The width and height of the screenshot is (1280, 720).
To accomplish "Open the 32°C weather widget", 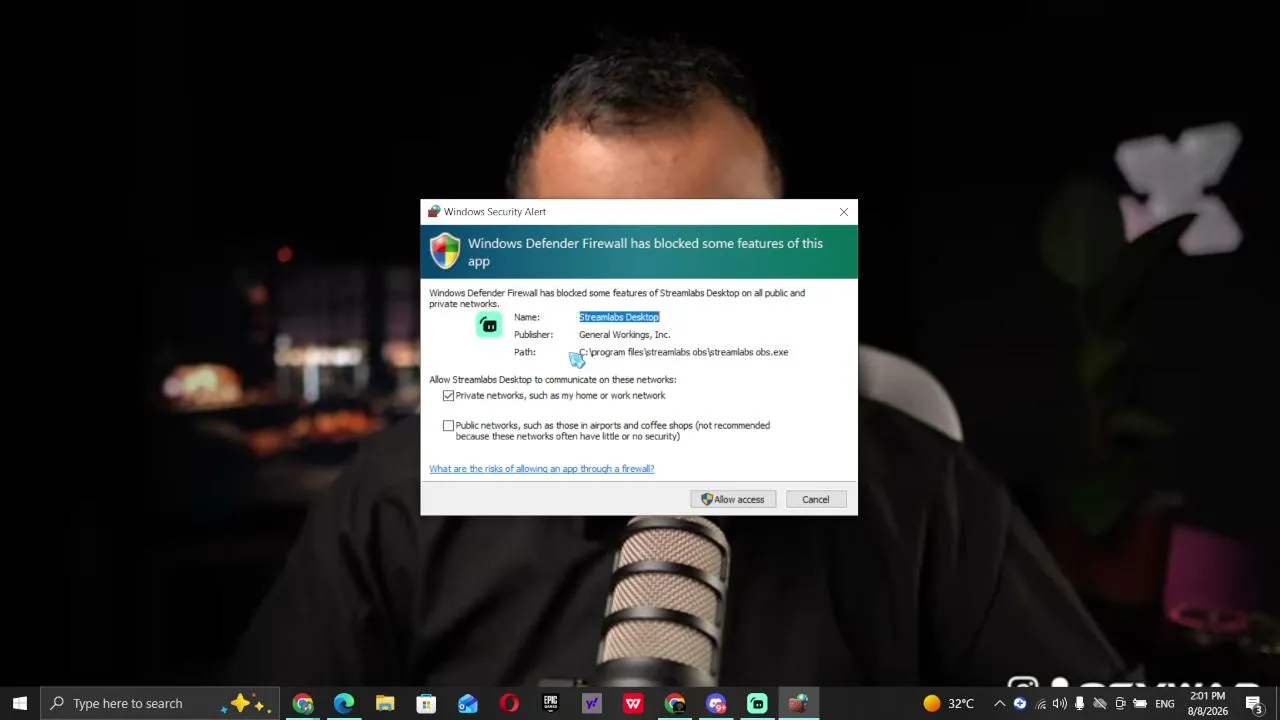I will [948, 703].
